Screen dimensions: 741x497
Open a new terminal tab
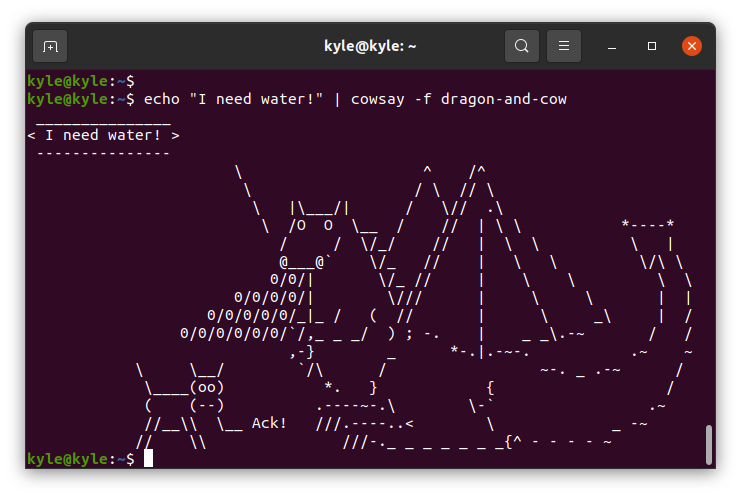pos(50,46)
